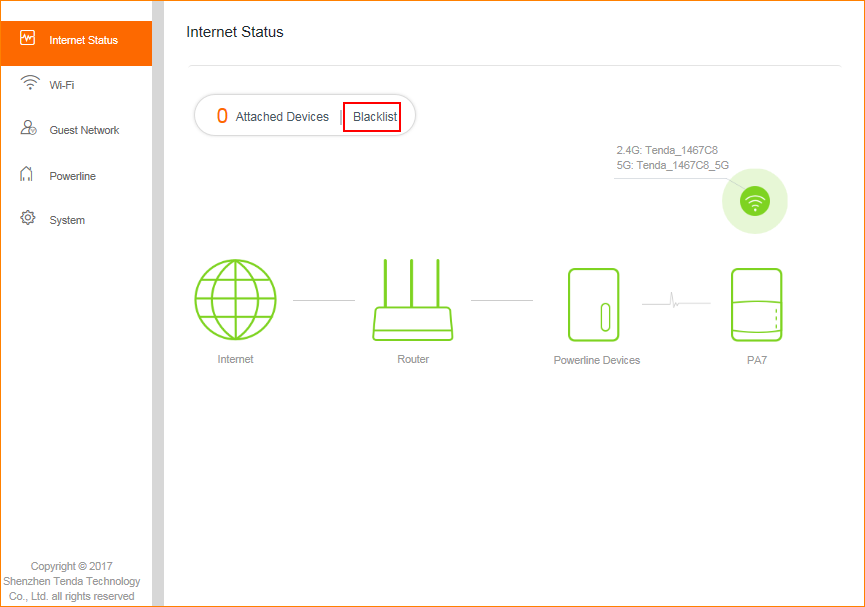Click the Powerline Devices adapter icon
This screenshot has height=607, width=865.
(x=593, y=305)
